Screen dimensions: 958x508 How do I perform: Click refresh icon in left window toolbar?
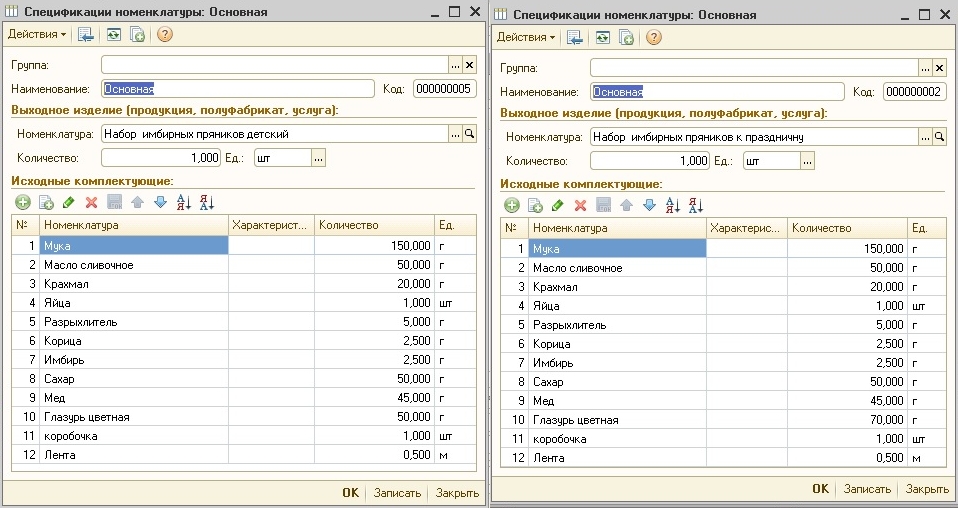tap(114, 34)
